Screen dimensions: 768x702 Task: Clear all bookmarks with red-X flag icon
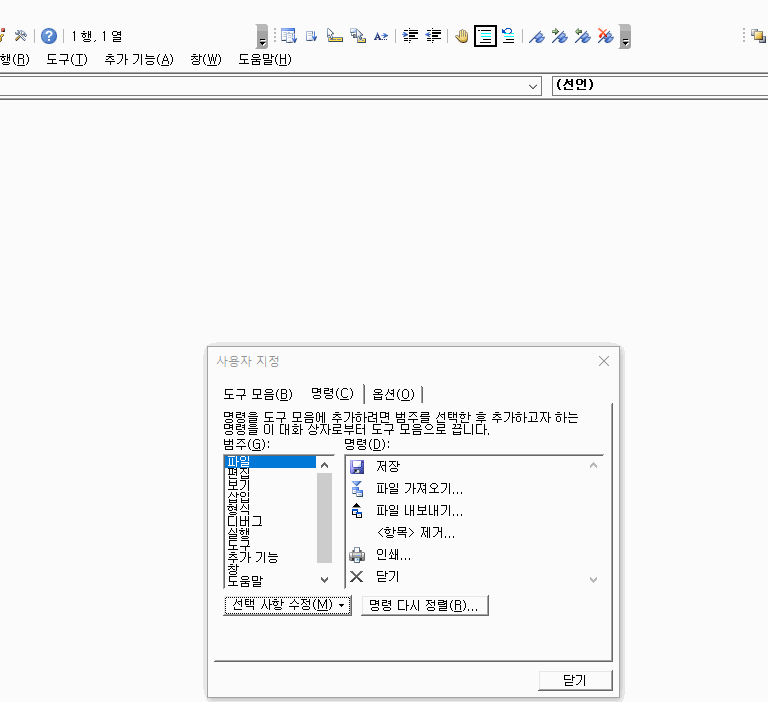[605, 36]
